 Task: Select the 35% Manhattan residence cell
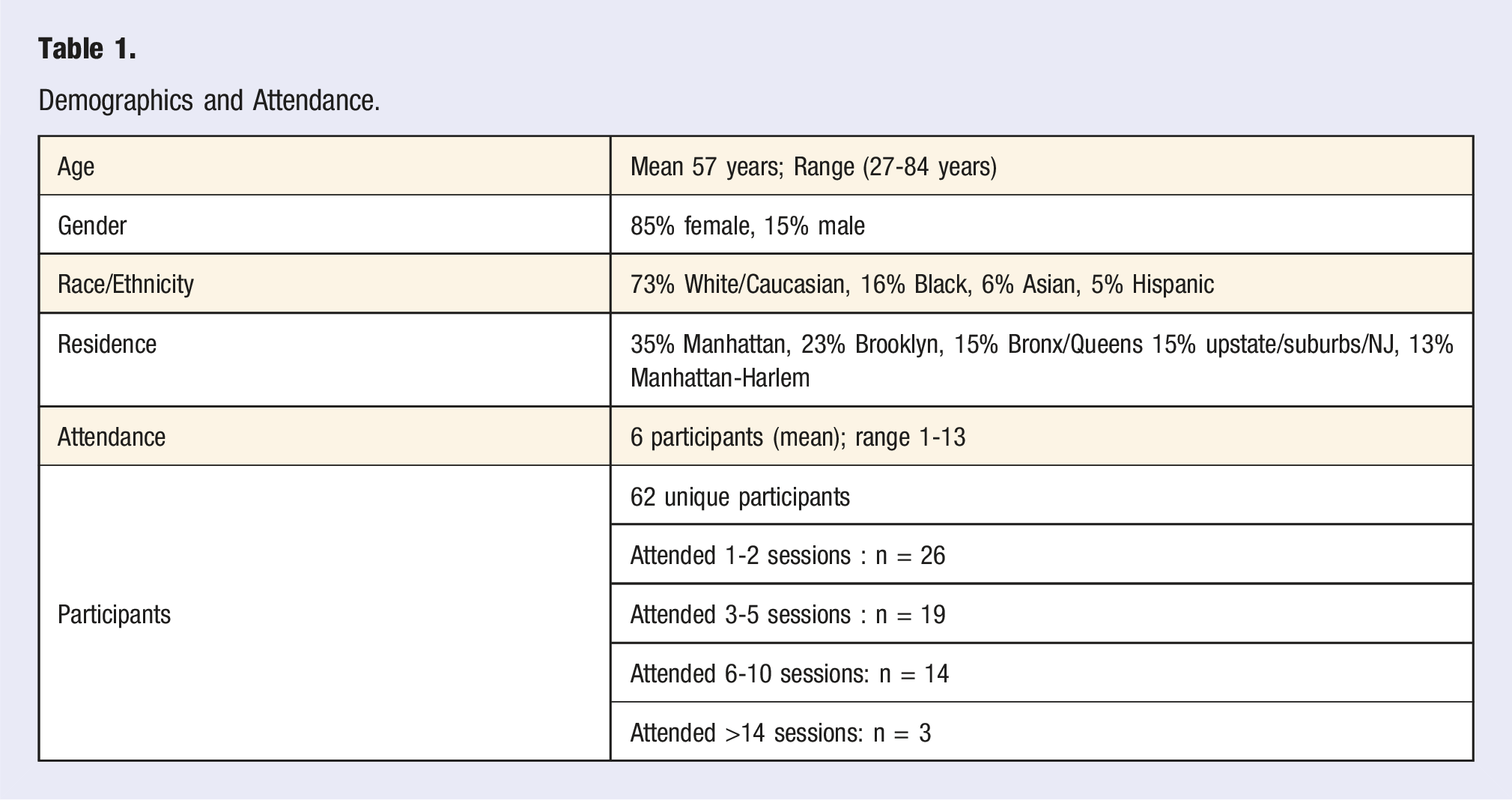1042,360
